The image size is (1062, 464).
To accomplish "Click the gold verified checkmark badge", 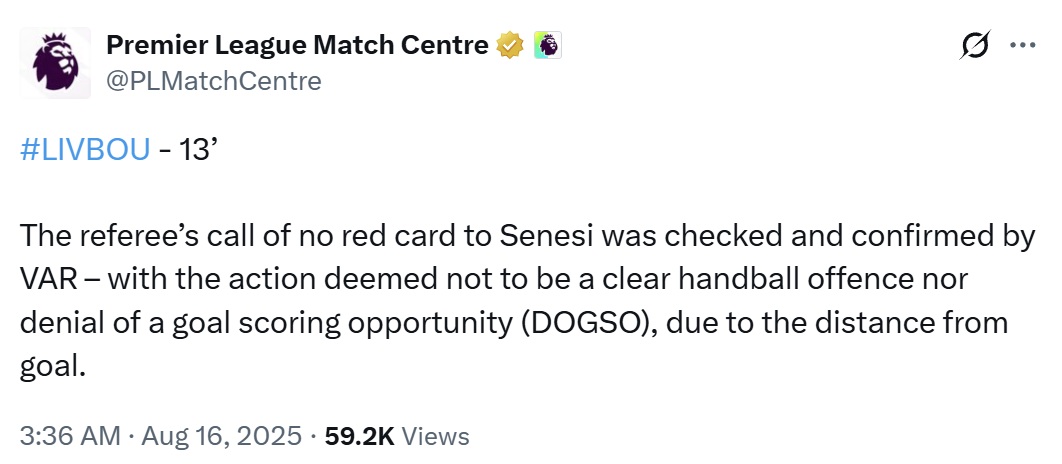I will [x=510, y=45].
